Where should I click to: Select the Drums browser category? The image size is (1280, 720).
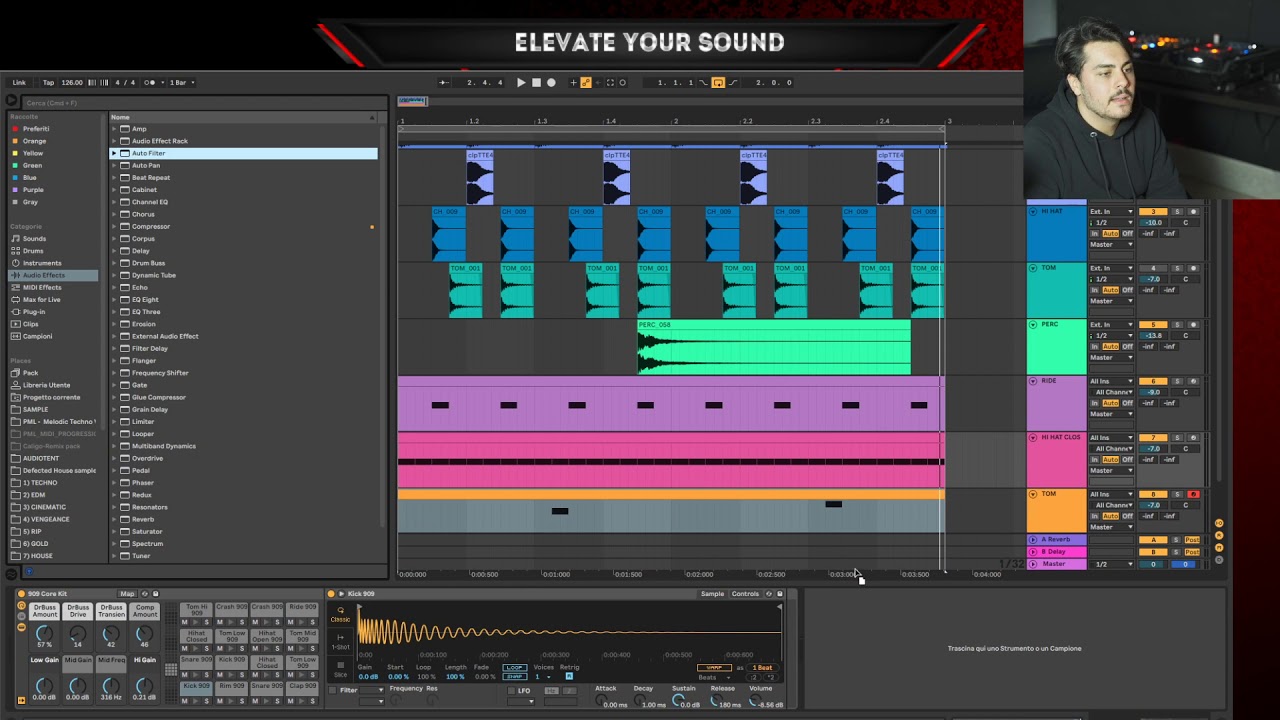(x=33, y=251)
